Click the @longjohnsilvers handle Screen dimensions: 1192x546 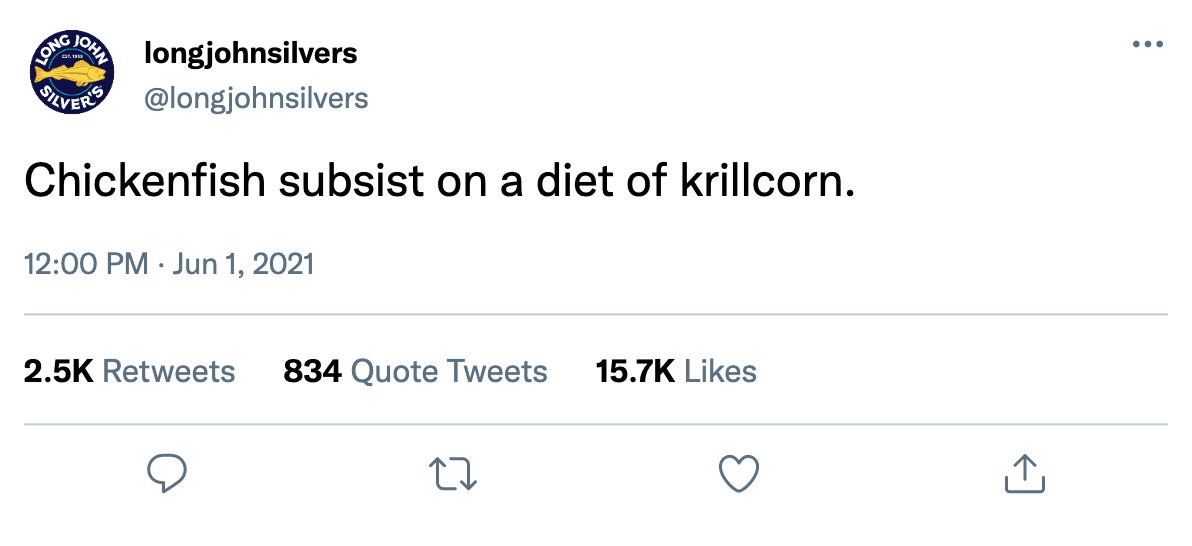point(256,98)
